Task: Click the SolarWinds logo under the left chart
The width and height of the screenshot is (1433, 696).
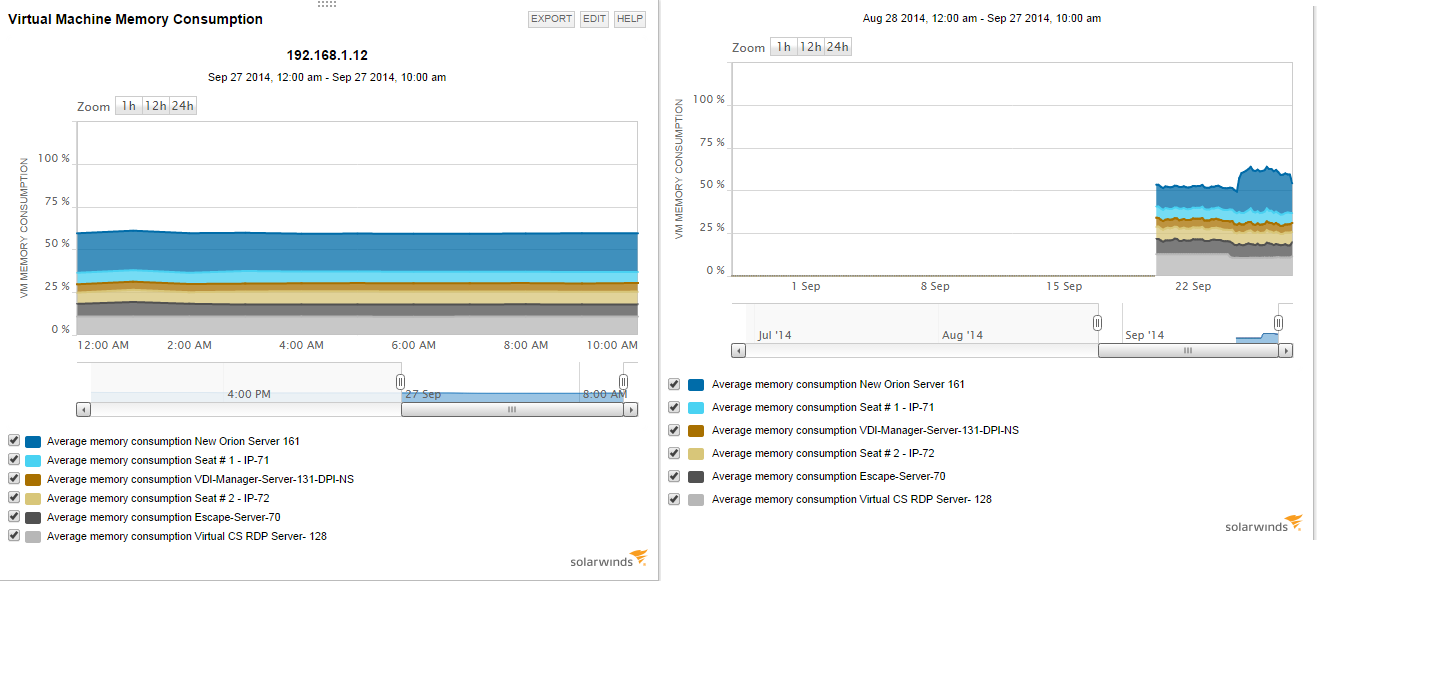Action: 609,559
